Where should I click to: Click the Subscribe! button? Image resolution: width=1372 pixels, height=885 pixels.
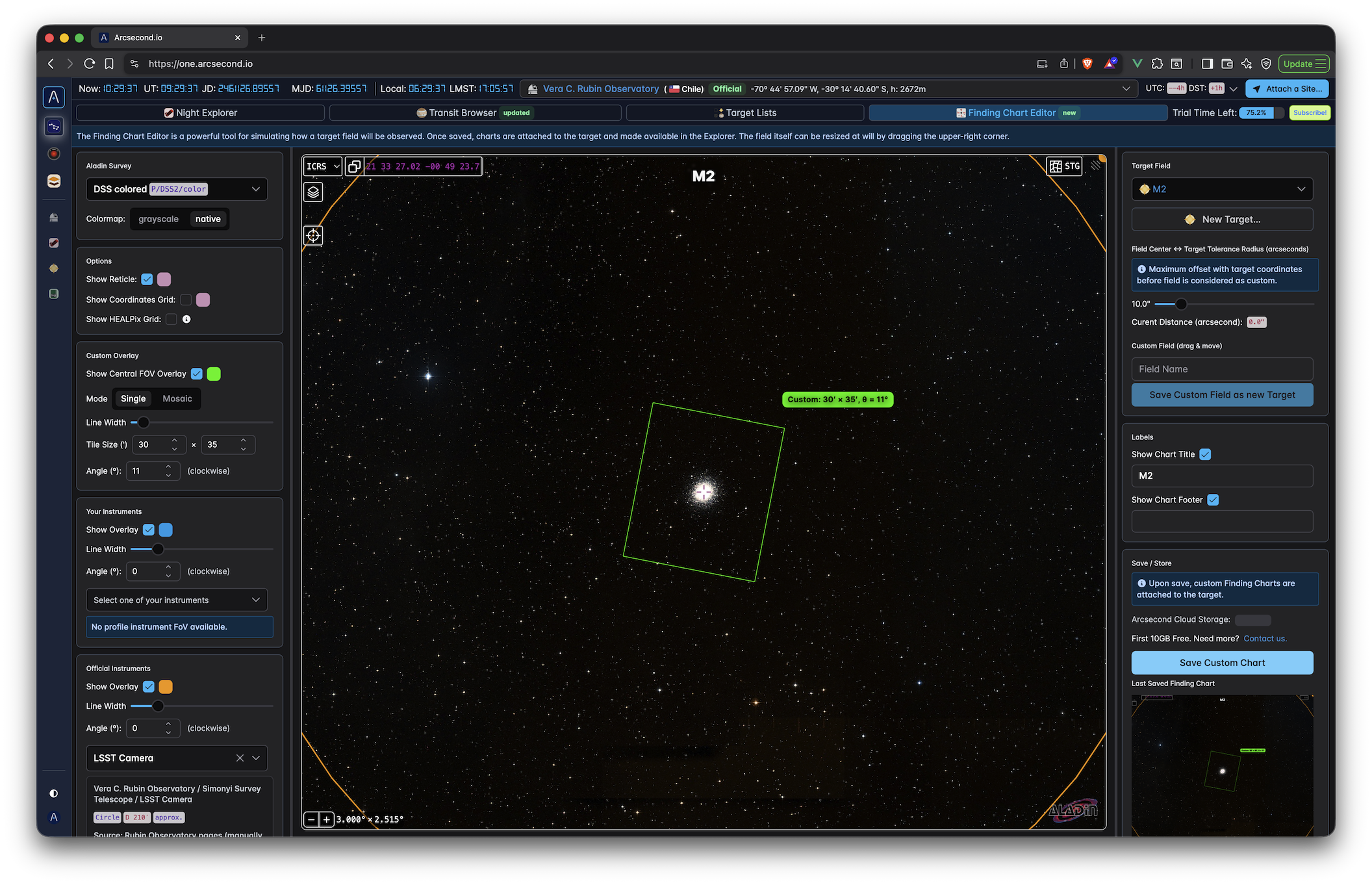click(x=1310, y=113)
